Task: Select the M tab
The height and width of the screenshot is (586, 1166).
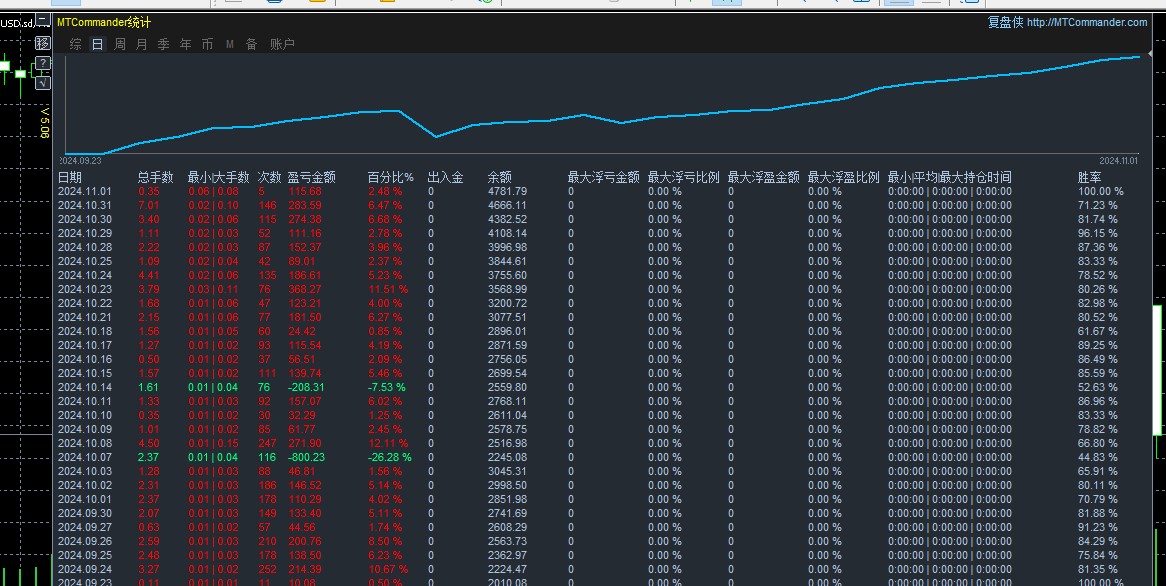Action: 230,45
